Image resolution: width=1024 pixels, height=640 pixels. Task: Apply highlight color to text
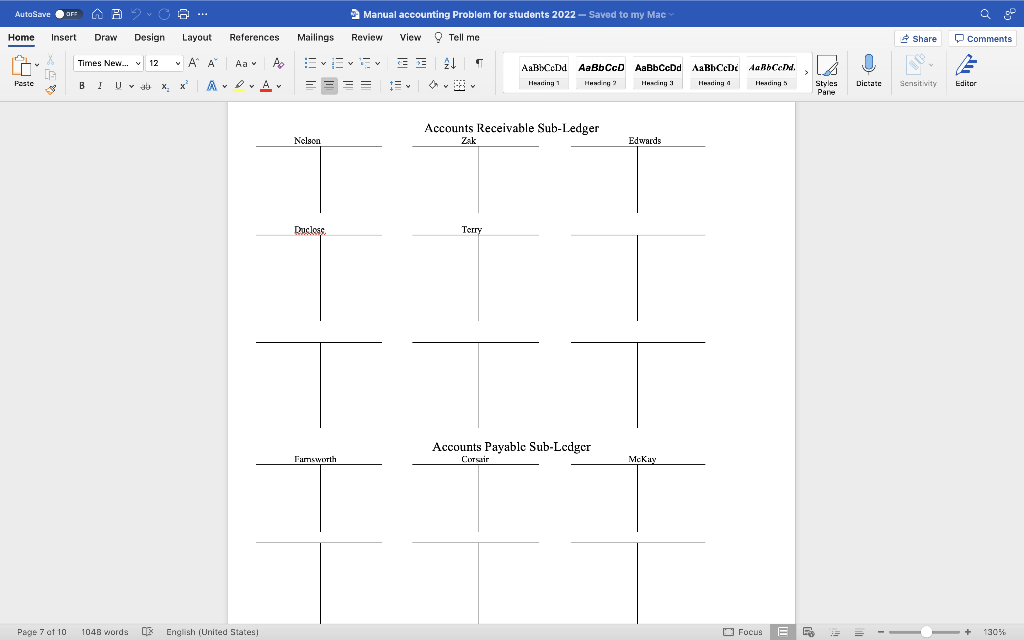pos(238,86)
